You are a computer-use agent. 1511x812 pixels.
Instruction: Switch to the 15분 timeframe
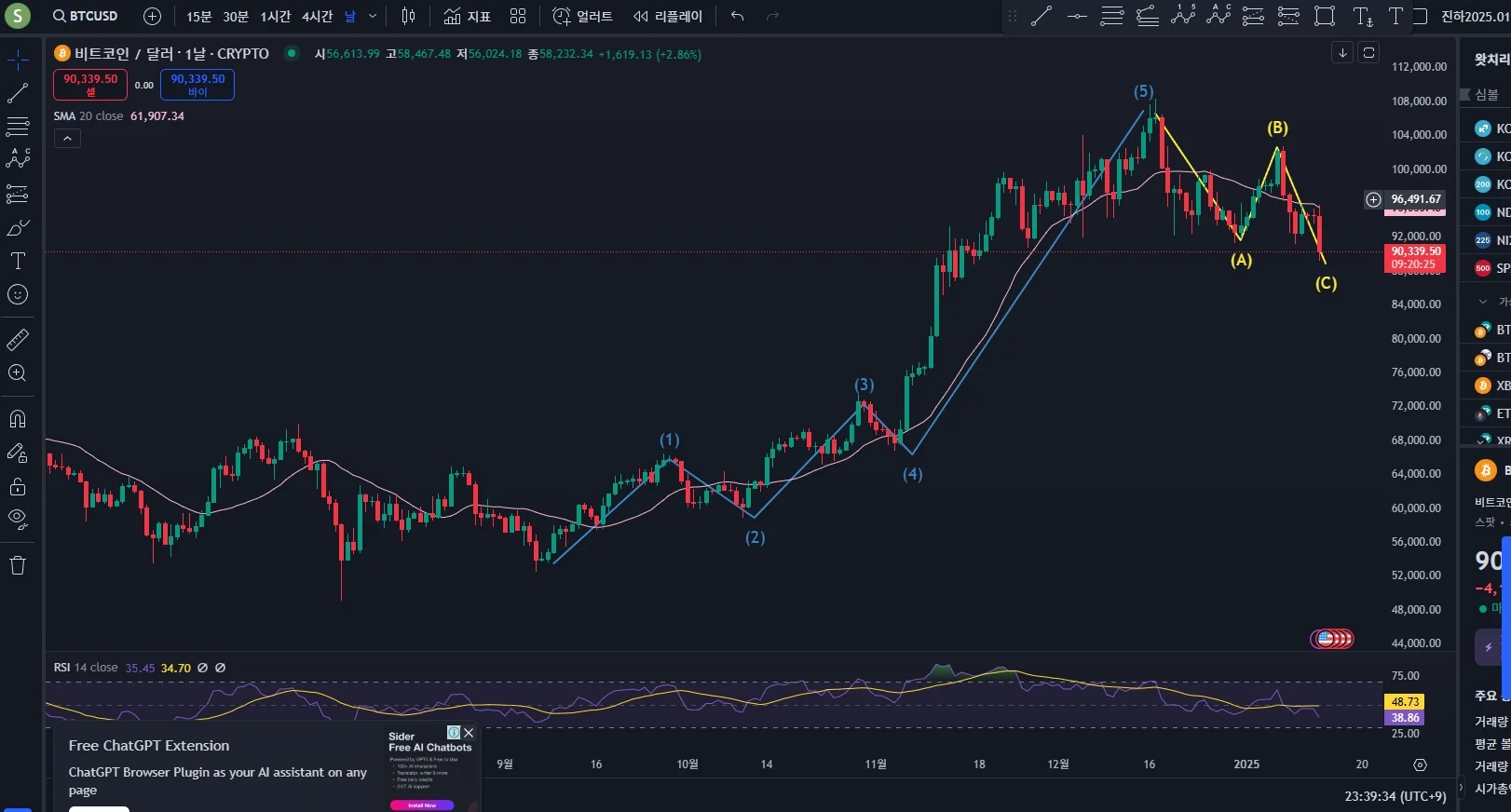coord(198,17)
